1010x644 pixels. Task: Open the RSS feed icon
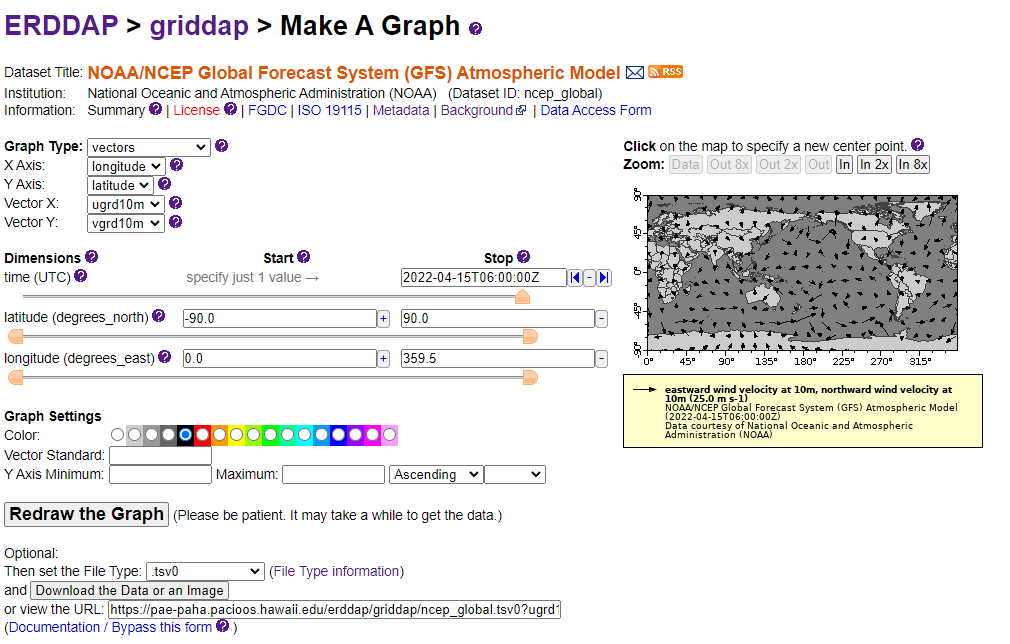coord(665,71)
